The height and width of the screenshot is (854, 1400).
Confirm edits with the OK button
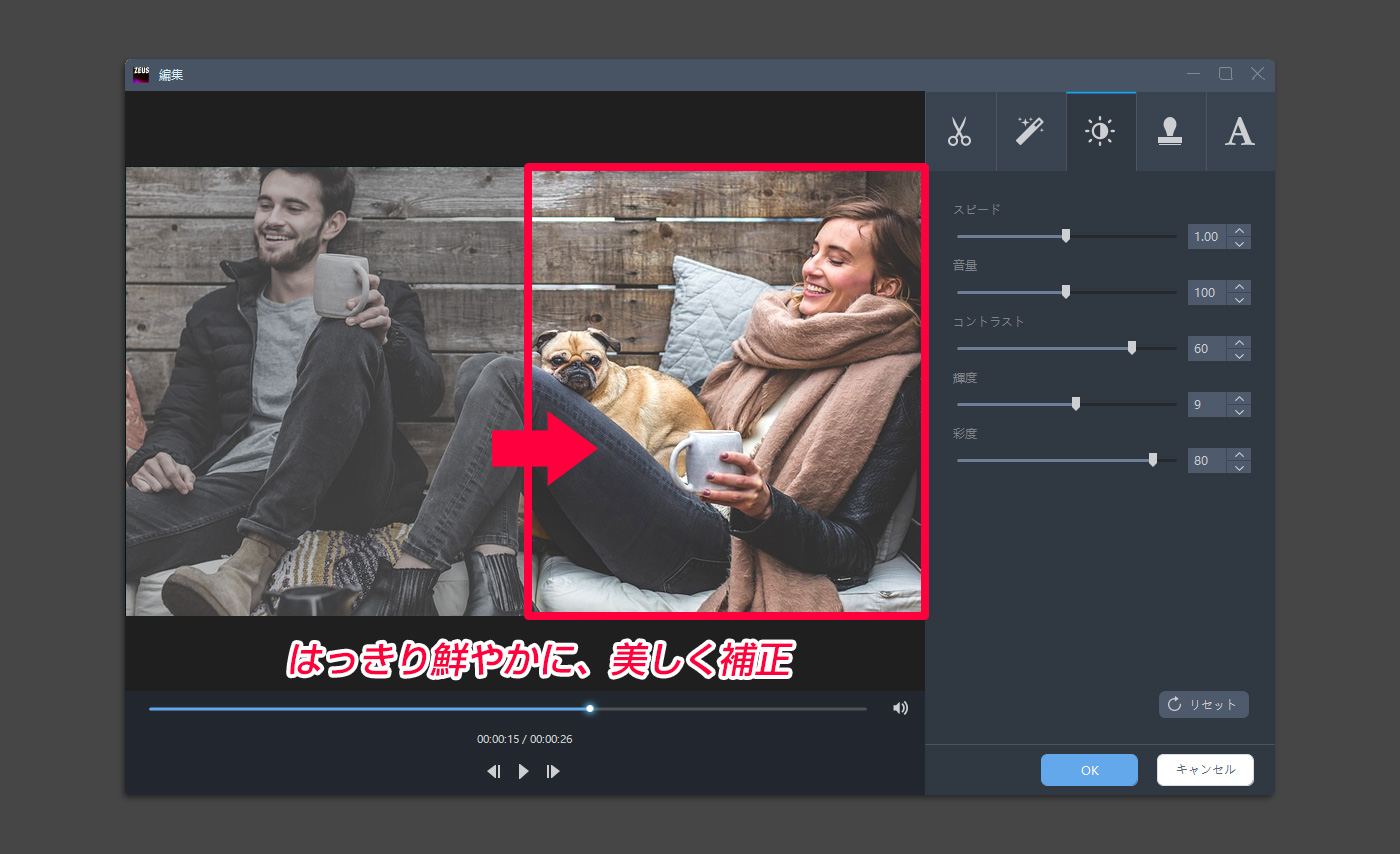pyautogui.click(x=1089, y=770)
